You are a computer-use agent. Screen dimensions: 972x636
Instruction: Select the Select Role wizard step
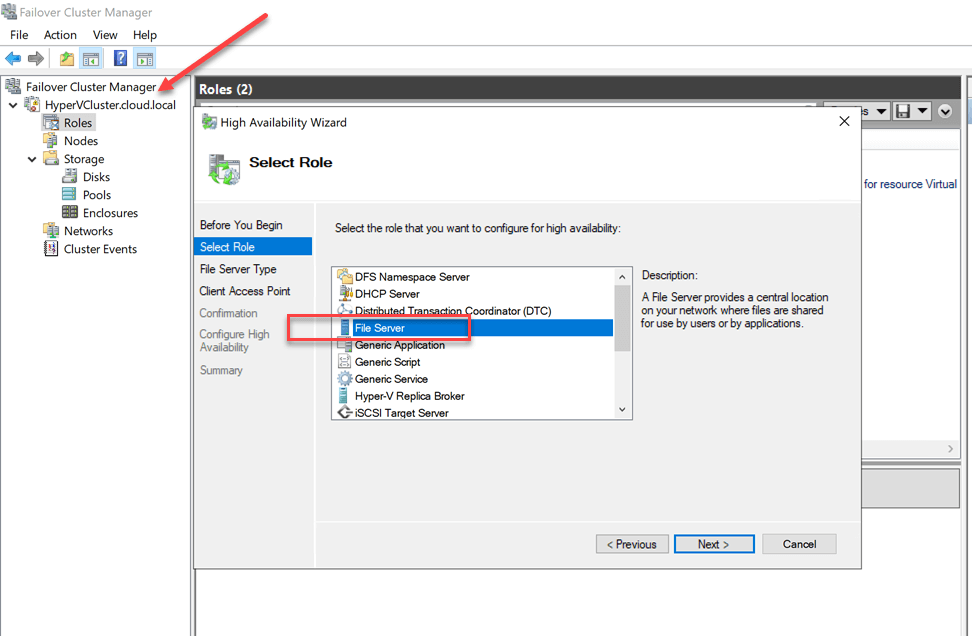click(x=253, y=247)
